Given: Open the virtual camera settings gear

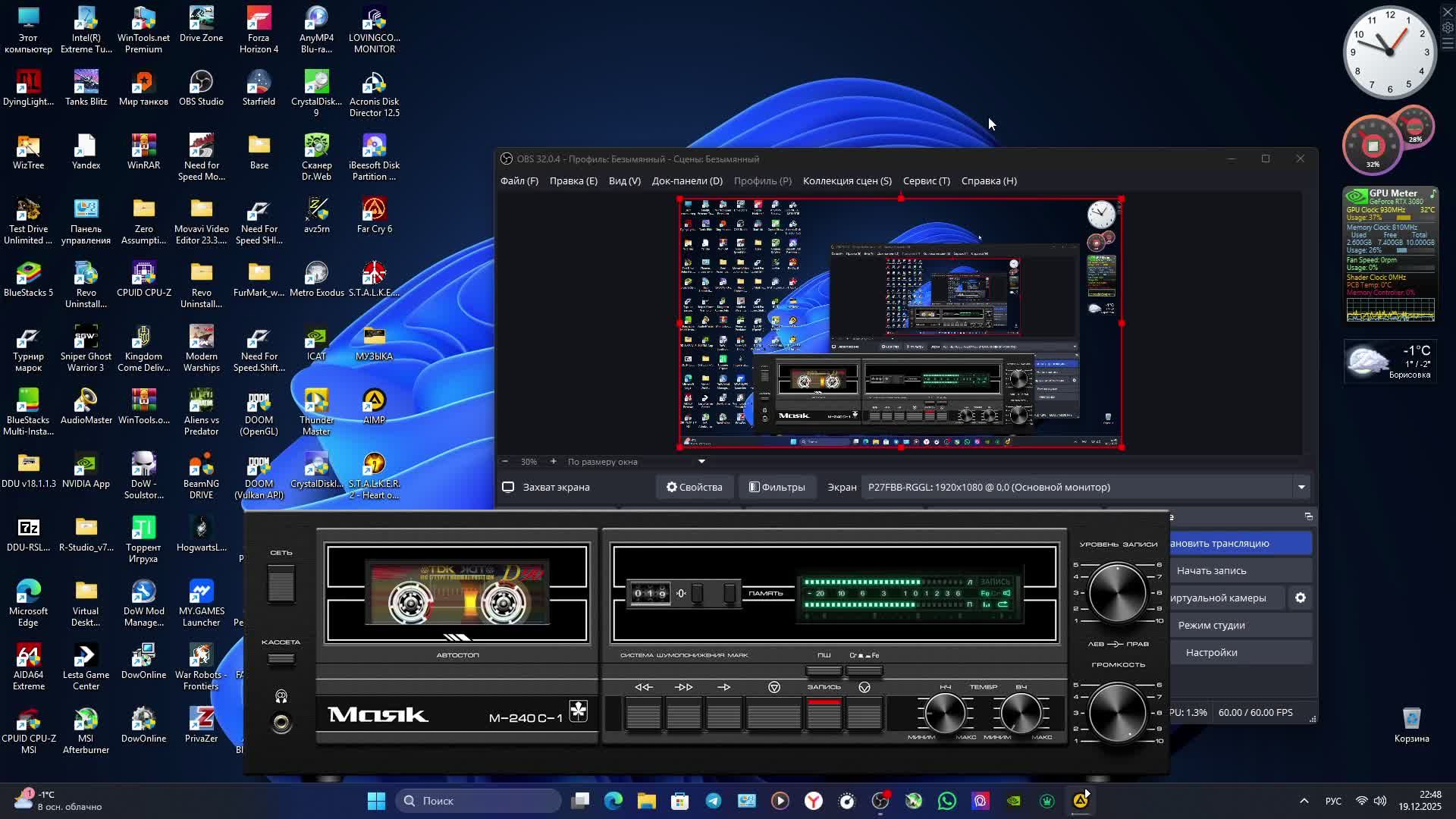Looking at the screenshot, I should (x=1300, y=598).
